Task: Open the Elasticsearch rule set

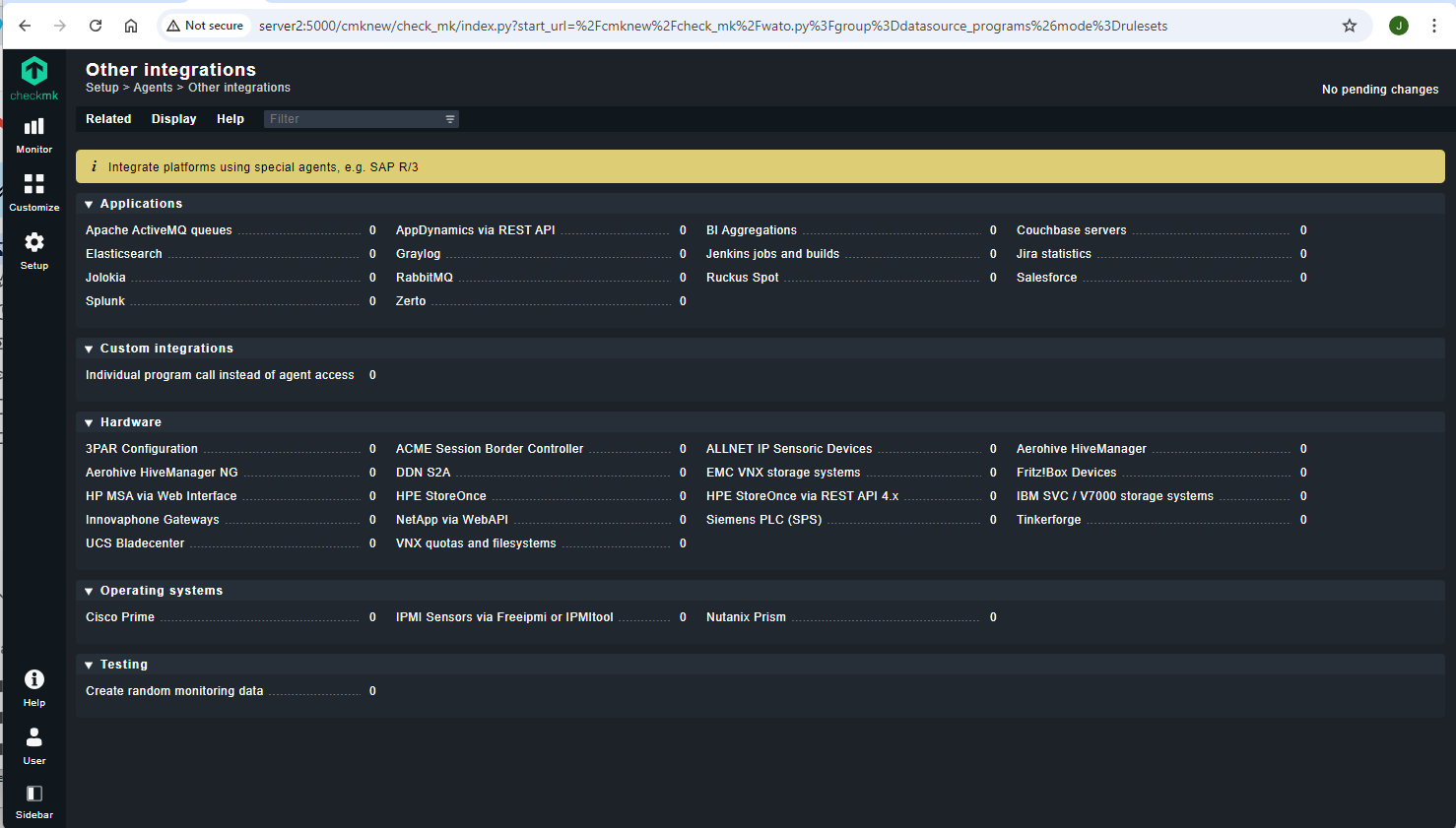Action: [124, 254]
